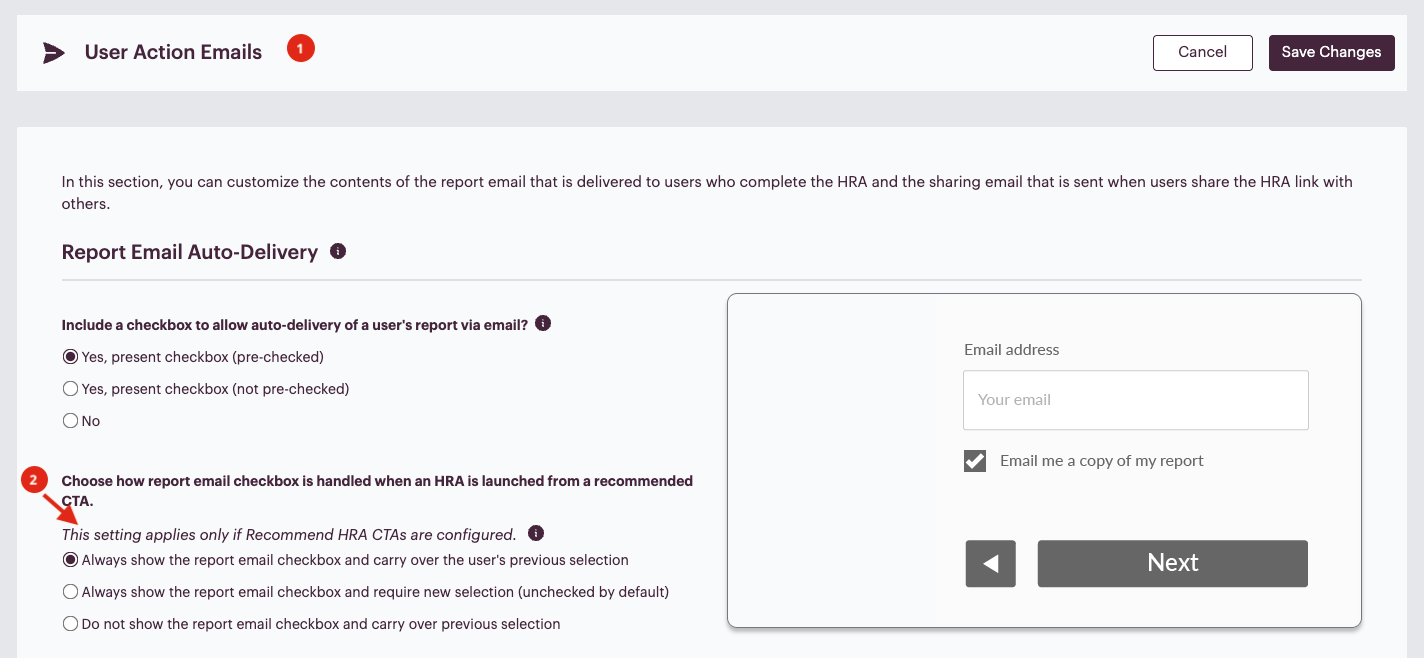Click the red number 2 annotation badge
1424x658 pixels.
click(x=34, y=481)
